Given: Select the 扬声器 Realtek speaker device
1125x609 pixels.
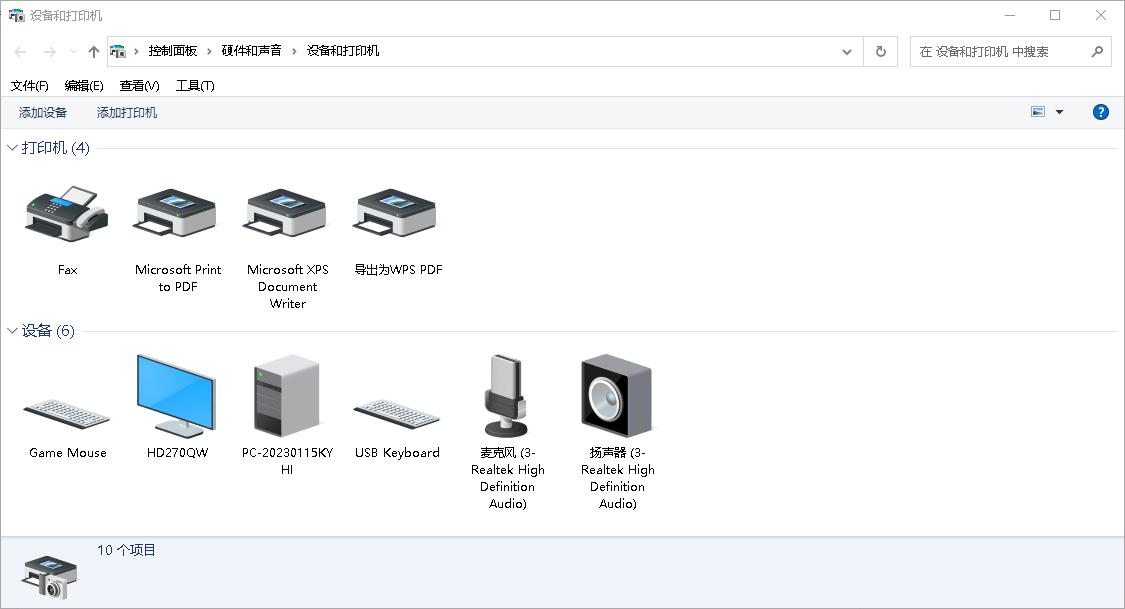Looking at the screenshot, I should point(617,396).
